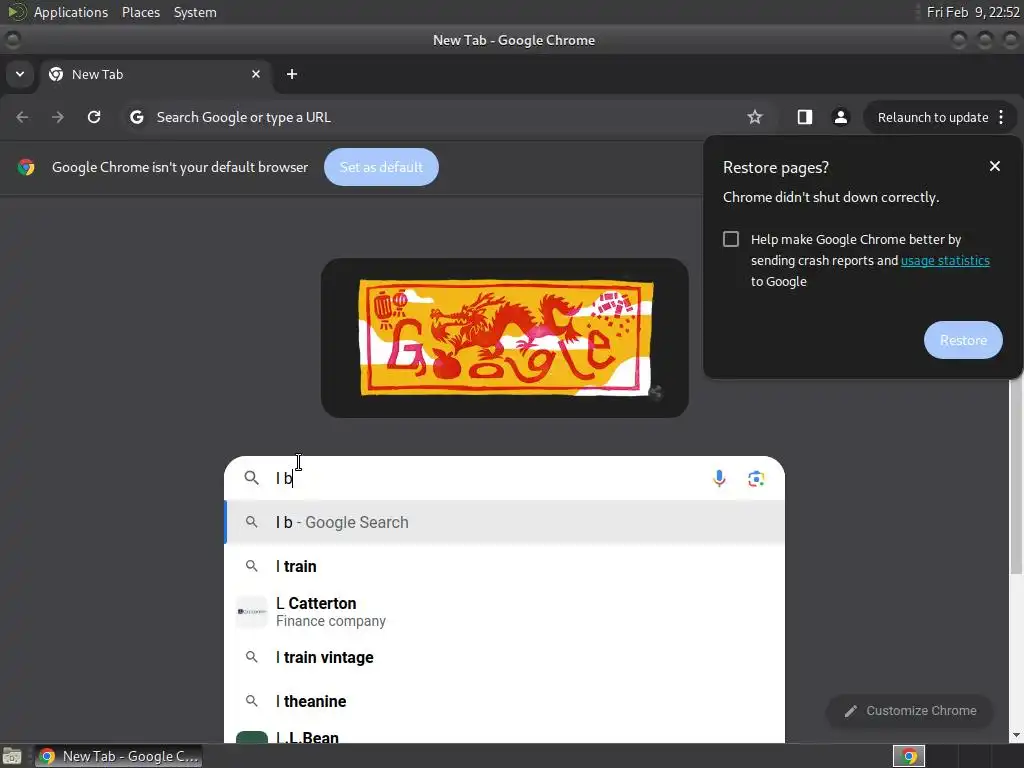Go forward with the right arrow
The height and width of the screenshot is (768, 1024).
[x=58, y=117]
